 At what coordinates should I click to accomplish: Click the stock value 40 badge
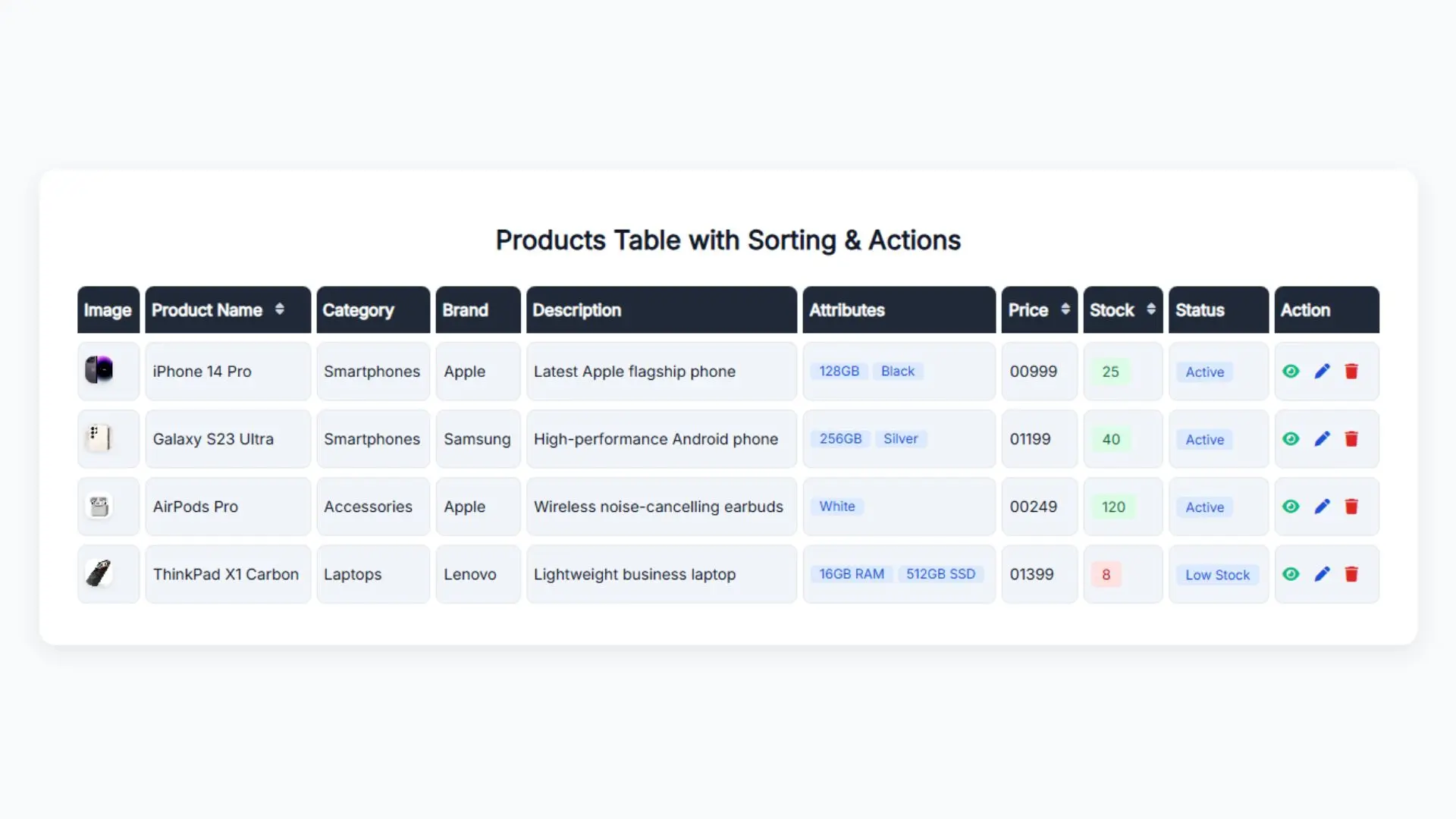coord(1111,439)
